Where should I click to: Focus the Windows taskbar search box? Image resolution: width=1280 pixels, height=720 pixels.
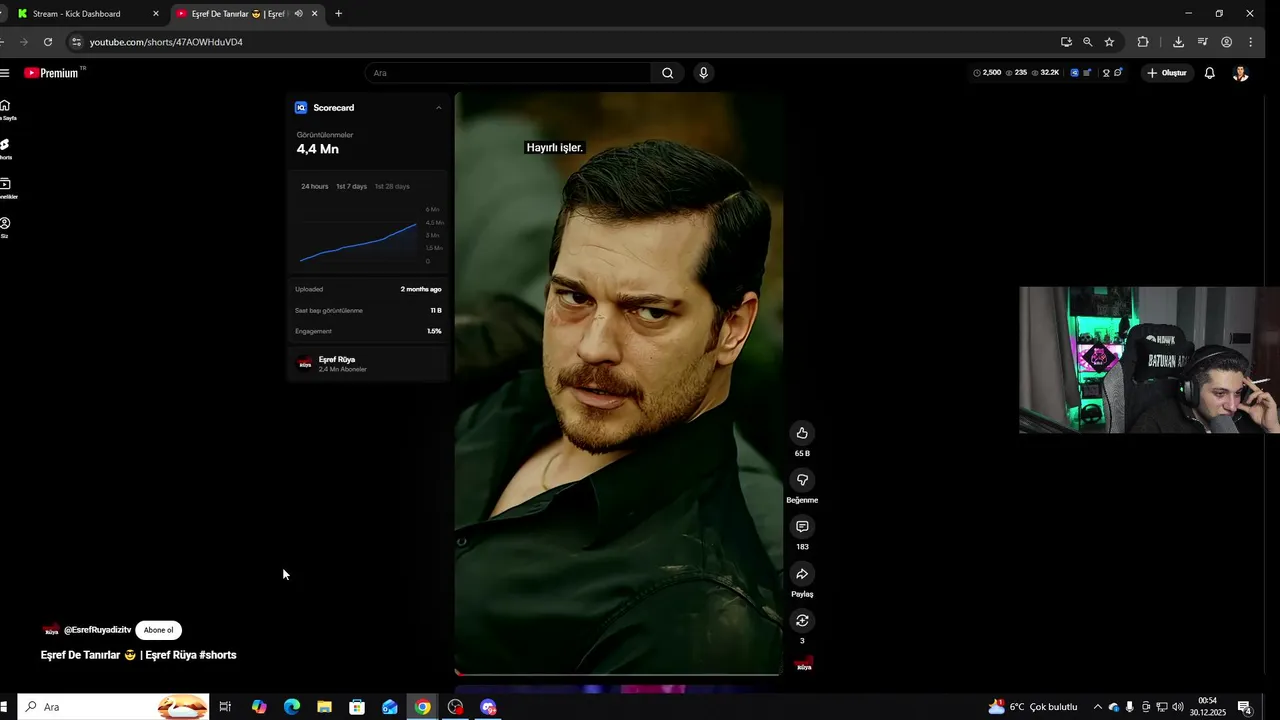click(x=113, y=707)
